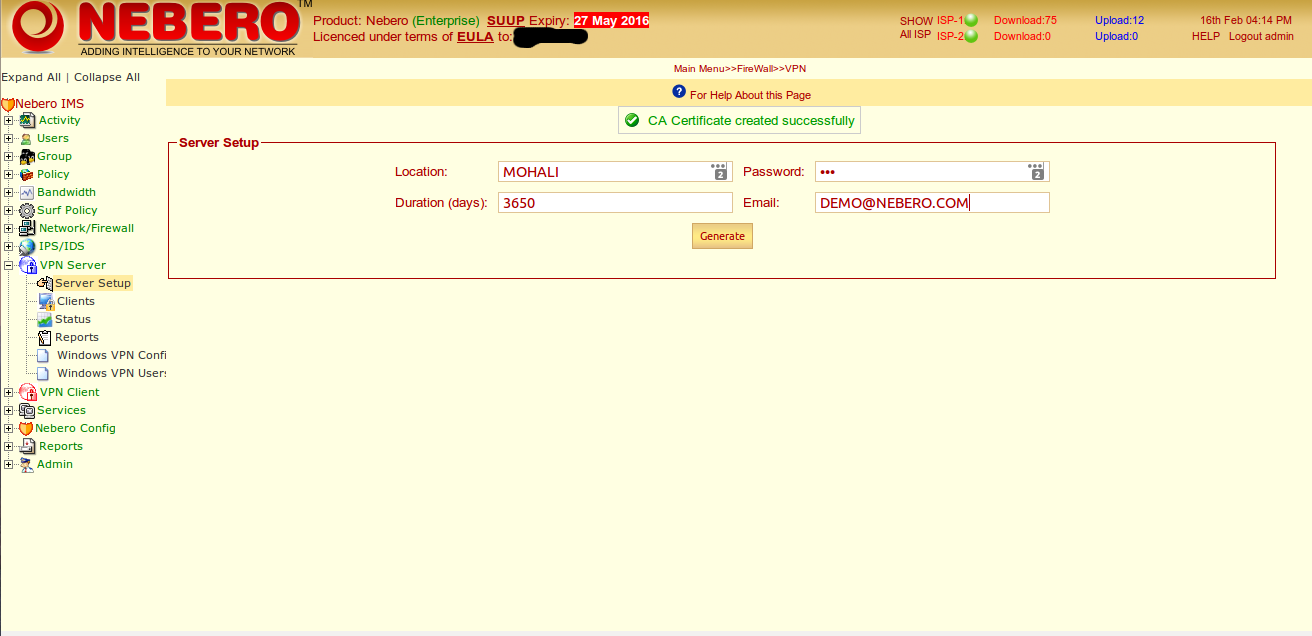The image size is (1312, 636).
Task: Click the Generate button
Action: (x=722, y=236)
